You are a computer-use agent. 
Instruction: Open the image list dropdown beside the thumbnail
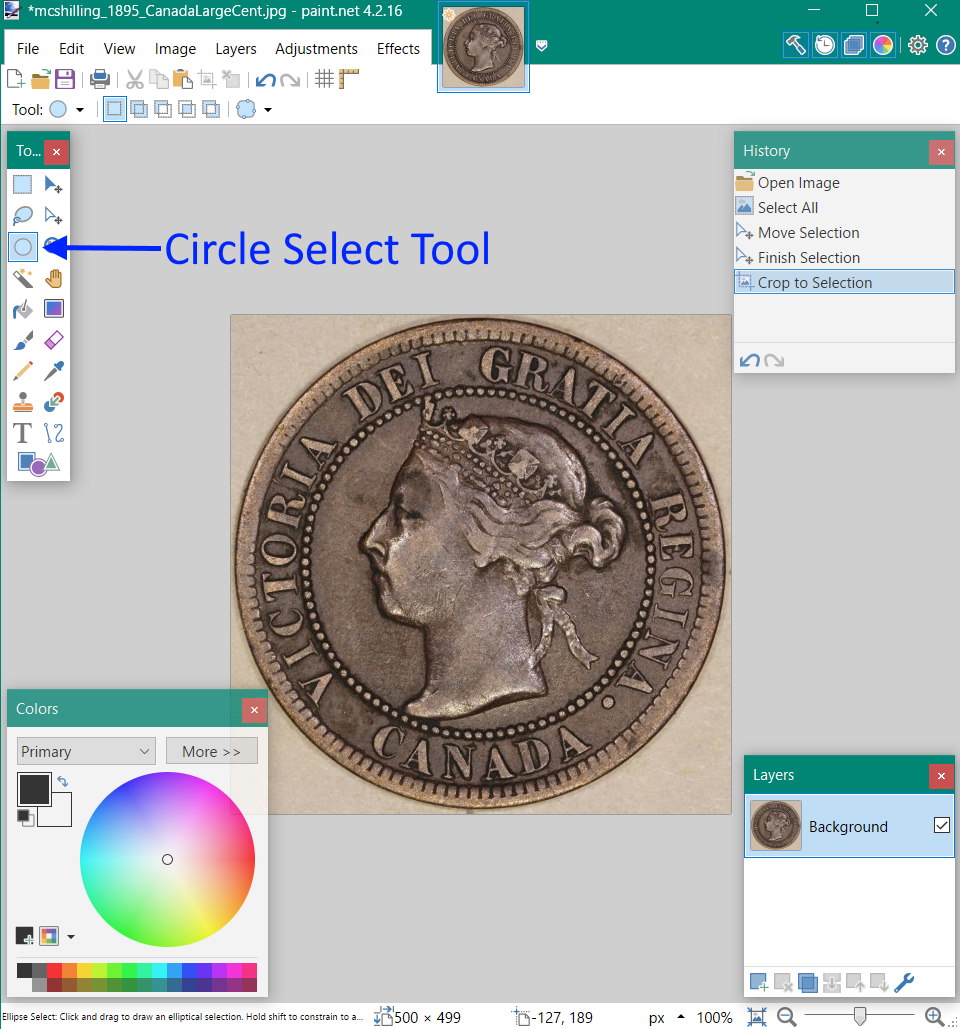pyautogui.click(x=541, y=45)
